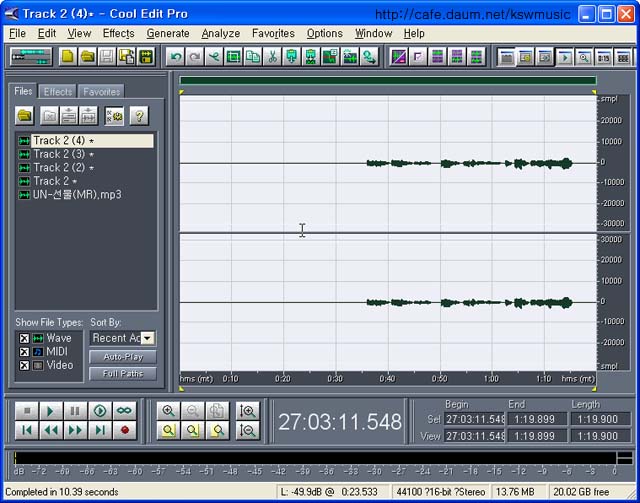This screenshot has width=640, height=503.
Task: Click the Fast Forward transport button
Action: 76,430
